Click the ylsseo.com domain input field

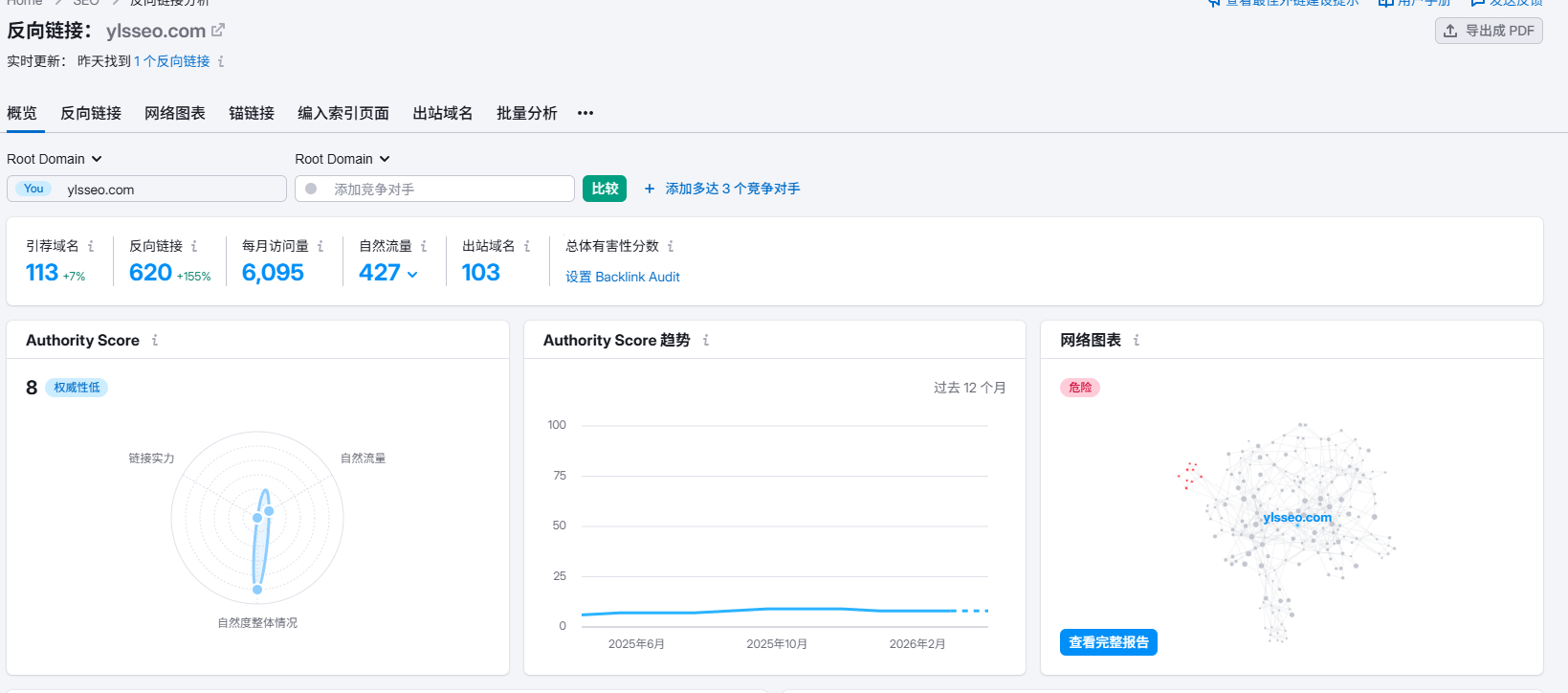coord(146,189)
